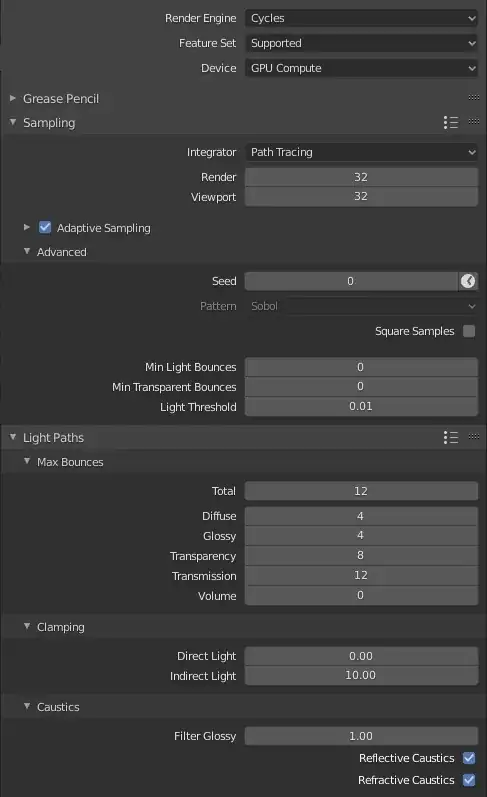Collapse the Max Bounces subpanel

coord(27,462)
